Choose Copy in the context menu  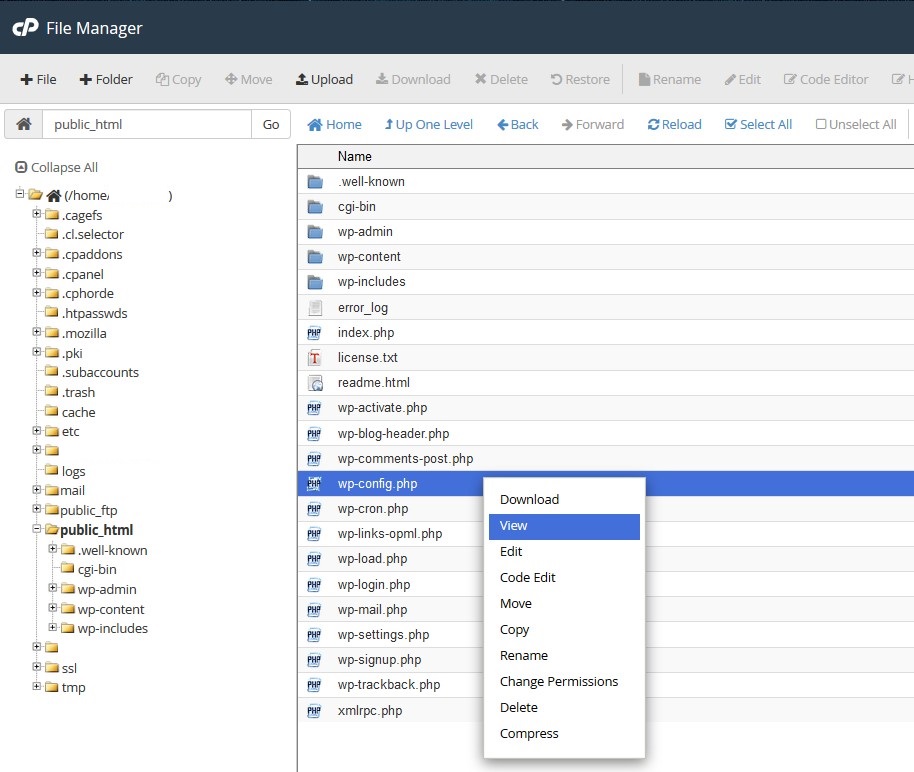514,630
